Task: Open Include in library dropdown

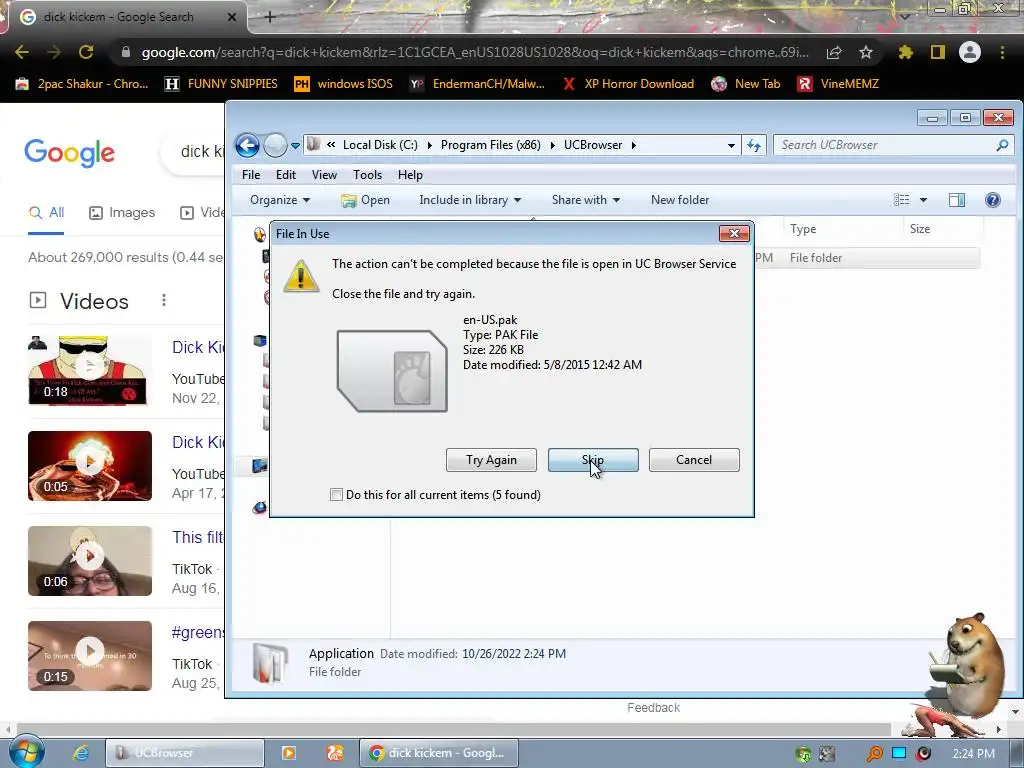Action: point(470,200)
